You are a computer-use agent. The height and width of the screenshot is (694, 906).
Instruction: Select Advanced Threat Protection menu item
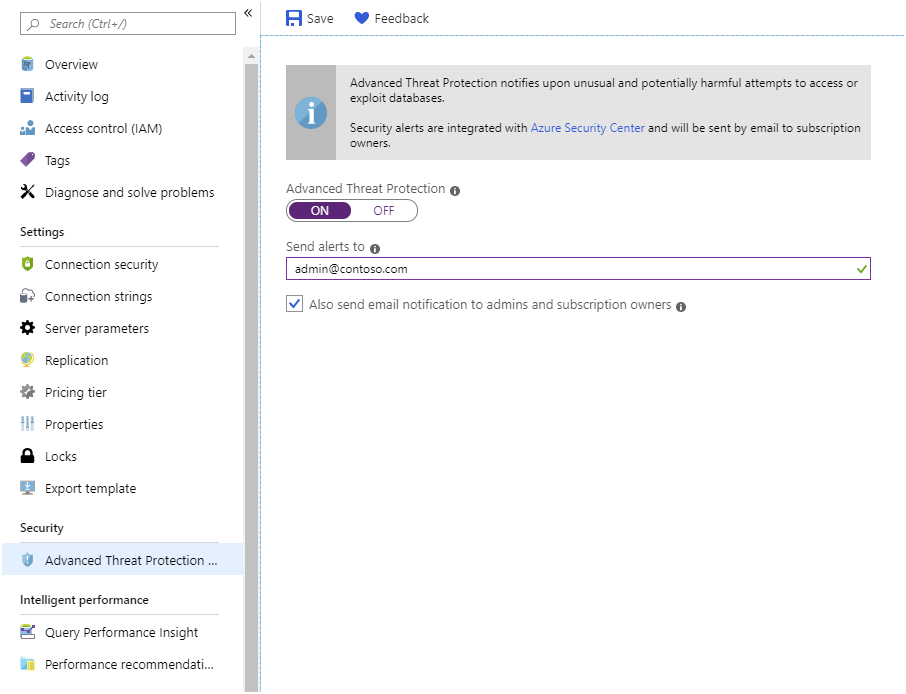click(x=122, y=559)
